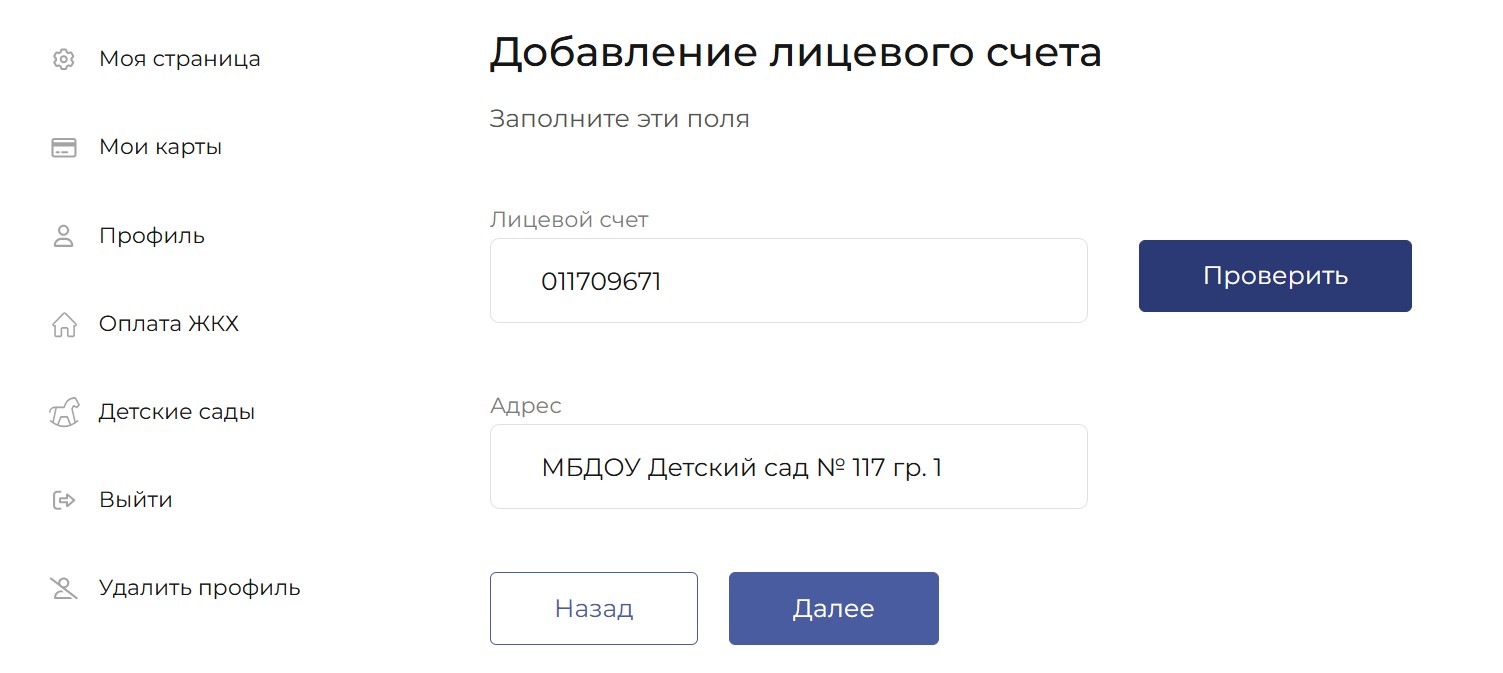The width and height of the screenshot is (1503, 673).
Task: Proceed with the Далее button
Action: click(833, 609)
